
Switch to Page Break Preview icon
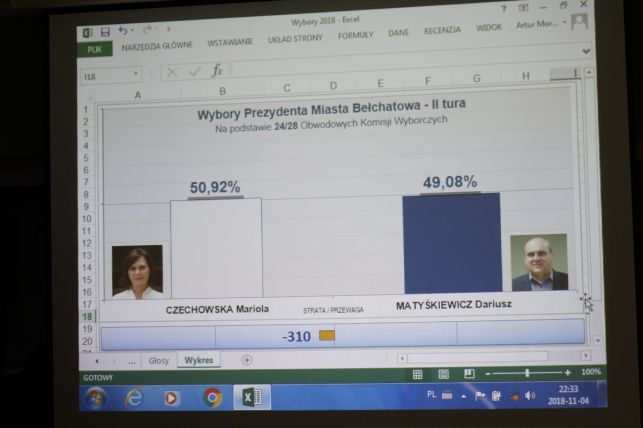tap(468, 374)
